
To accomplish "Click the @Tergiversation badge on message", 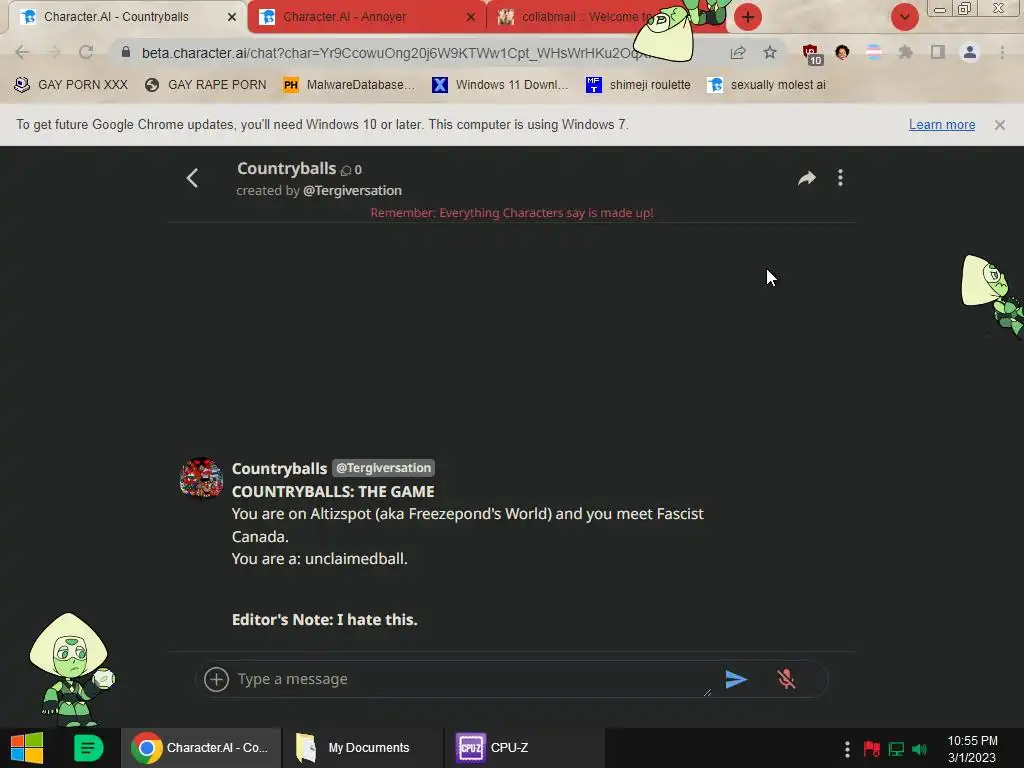I will coord(383,468).
